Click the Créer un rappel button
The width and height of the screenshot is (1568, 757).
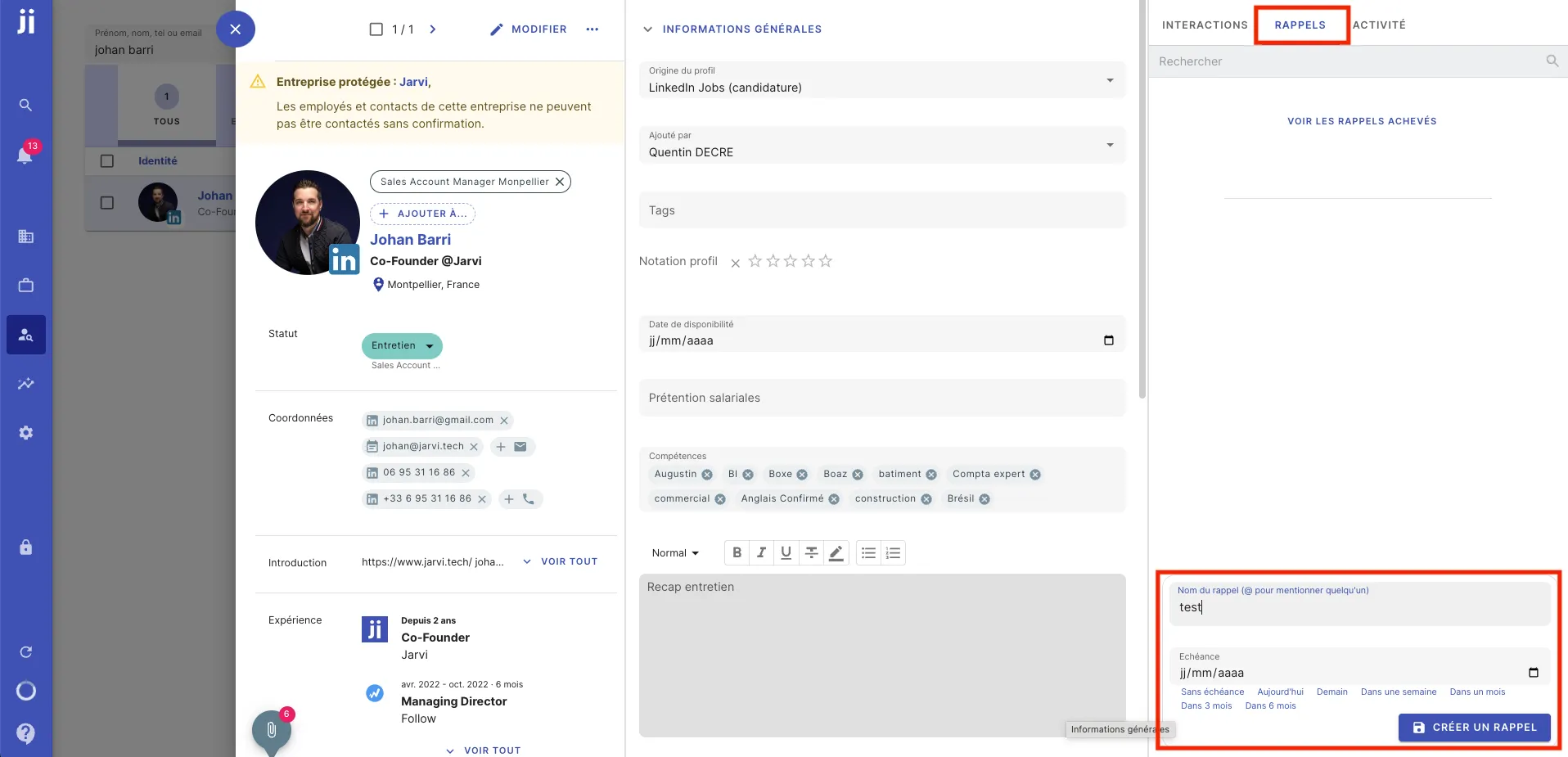(x=1474, y=727)
